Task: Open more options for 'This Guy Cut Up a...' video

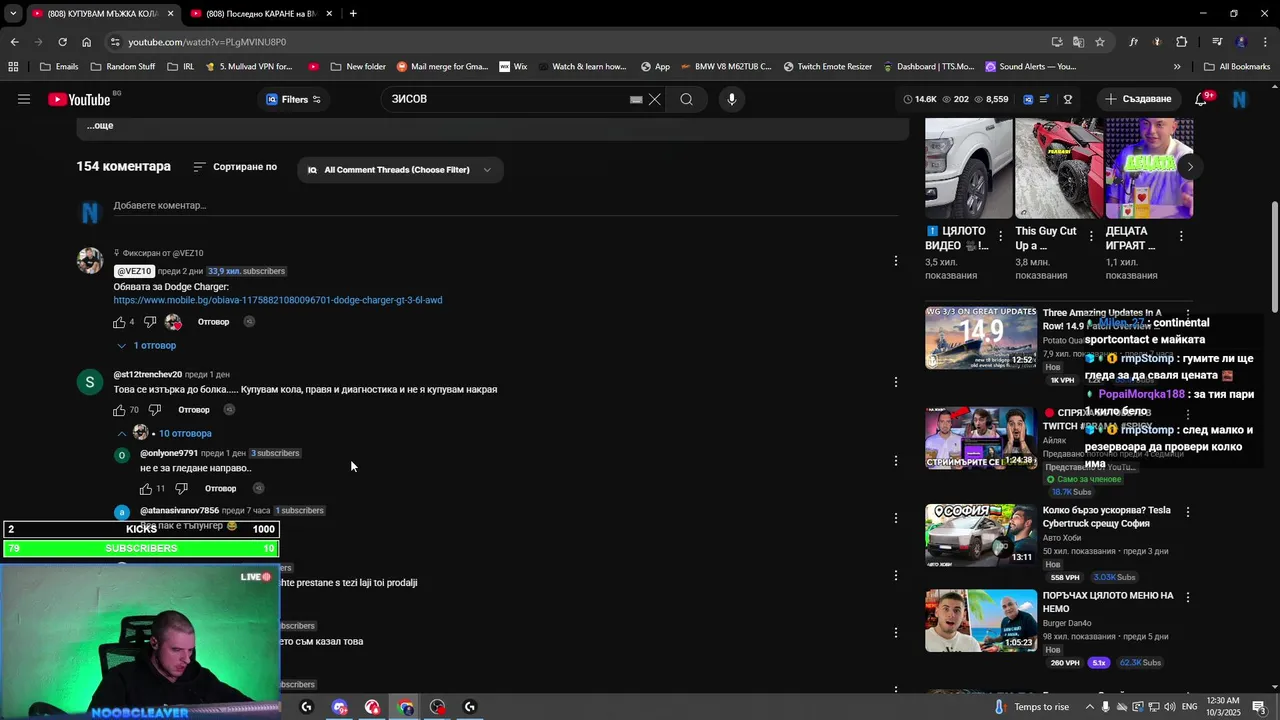Action: coord(1091,237)
